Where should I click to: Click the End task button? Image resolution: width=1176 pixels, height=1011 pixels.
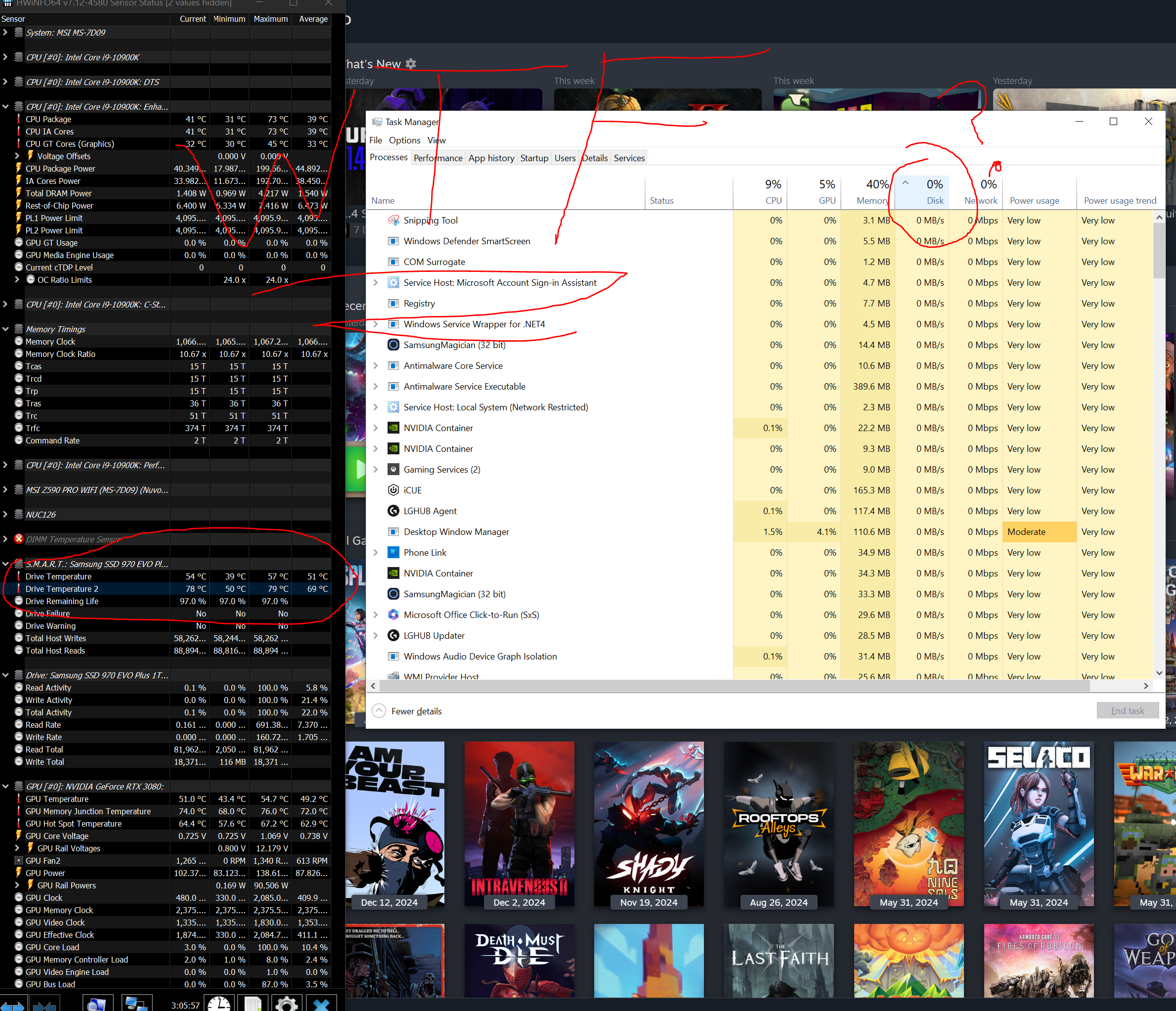click(x=1128, y=711)
